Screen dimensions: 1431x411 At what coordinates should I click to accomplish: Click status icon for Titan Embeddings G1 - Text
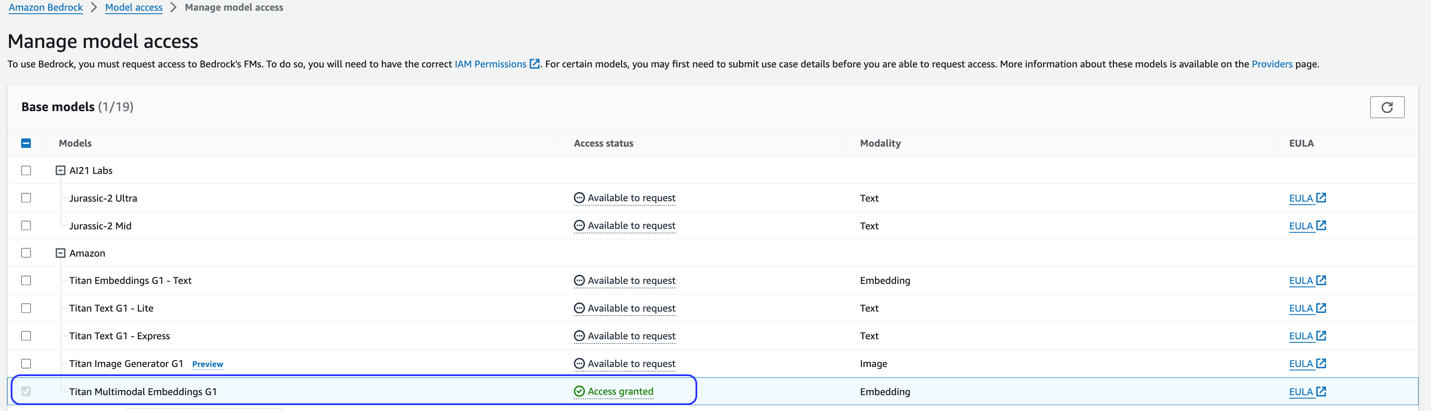(x=579, y=281)
